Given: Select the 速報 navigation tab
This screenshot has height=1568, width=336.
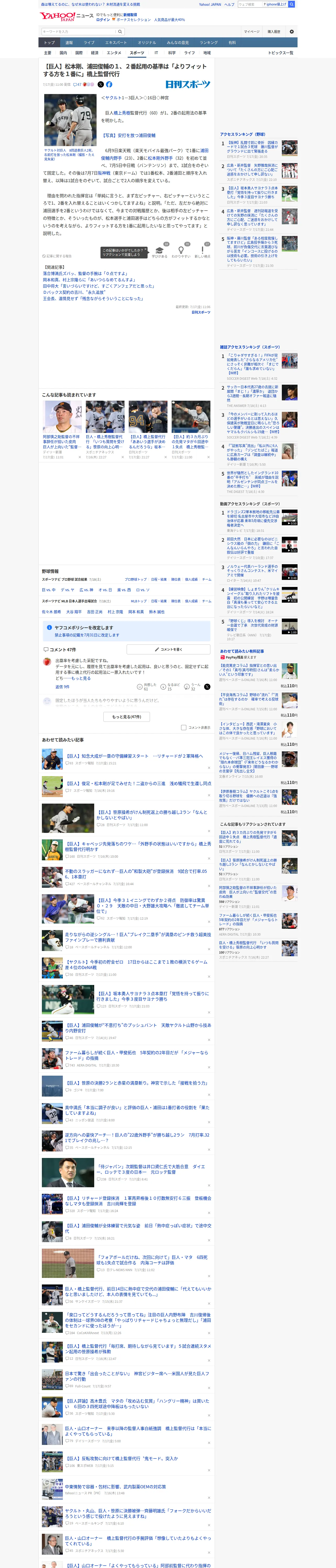Looking at the screenshot, I should coord(69,43).
